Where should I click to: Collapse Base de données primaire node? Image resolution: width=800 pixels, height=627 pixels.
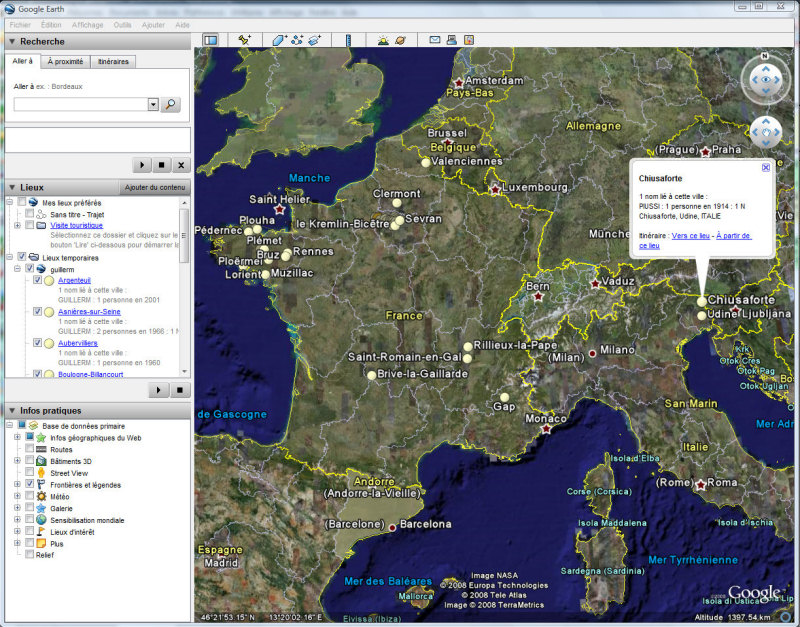pos(10,425)
